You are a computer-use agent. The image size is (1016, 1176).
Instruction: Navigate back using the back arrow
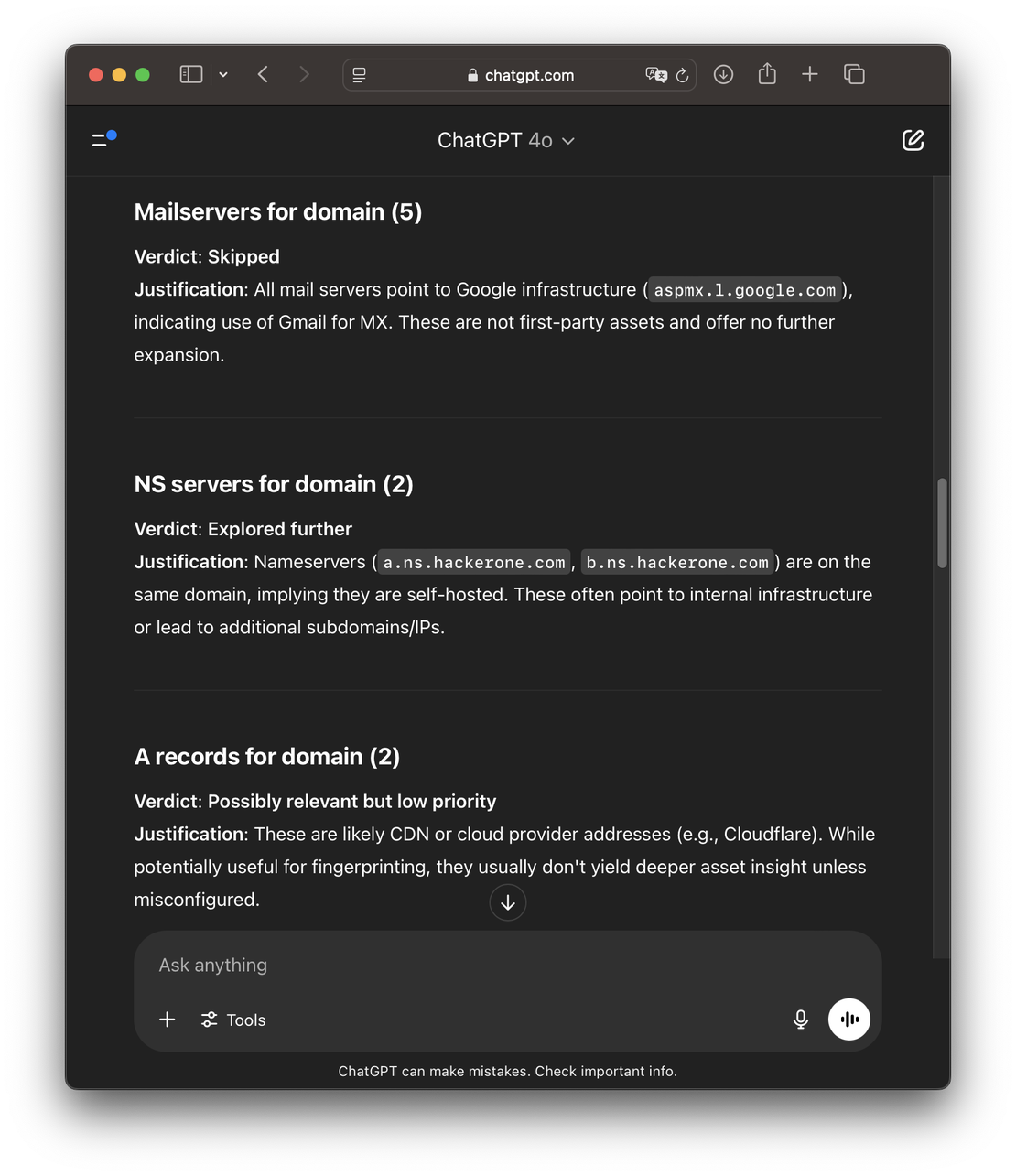[x=263, y=74]
